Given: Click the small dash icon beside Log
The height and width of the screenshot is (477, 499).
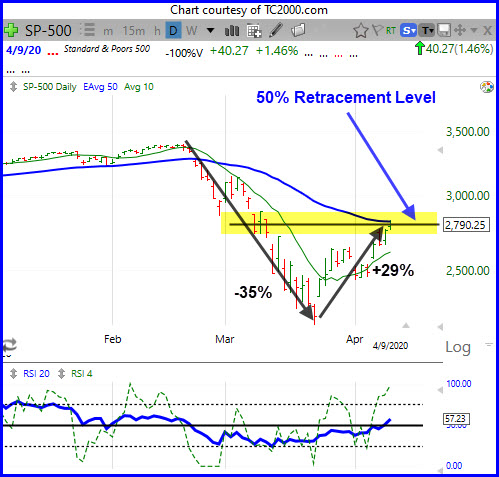Looking at the screenshot, I should [489, 344].
